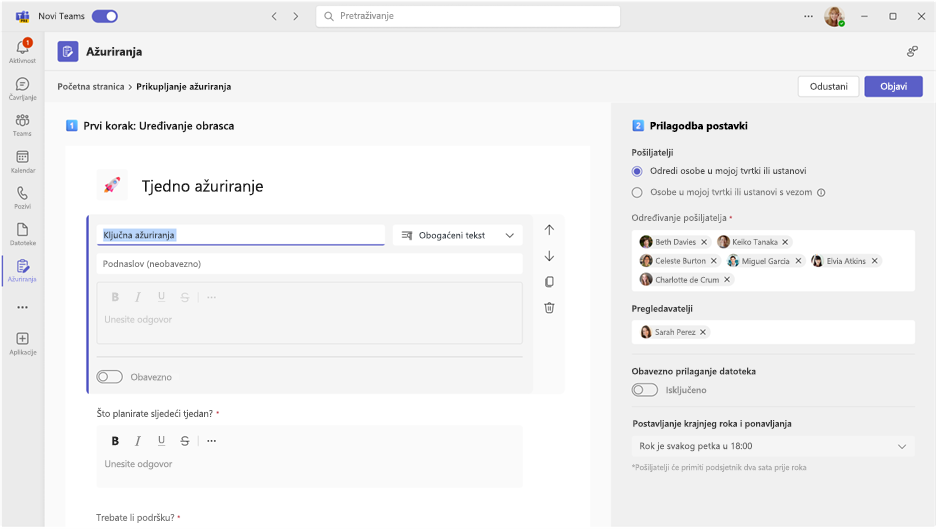
Task: Open more options ellipsis in sidebar
Action: point(23,307)
